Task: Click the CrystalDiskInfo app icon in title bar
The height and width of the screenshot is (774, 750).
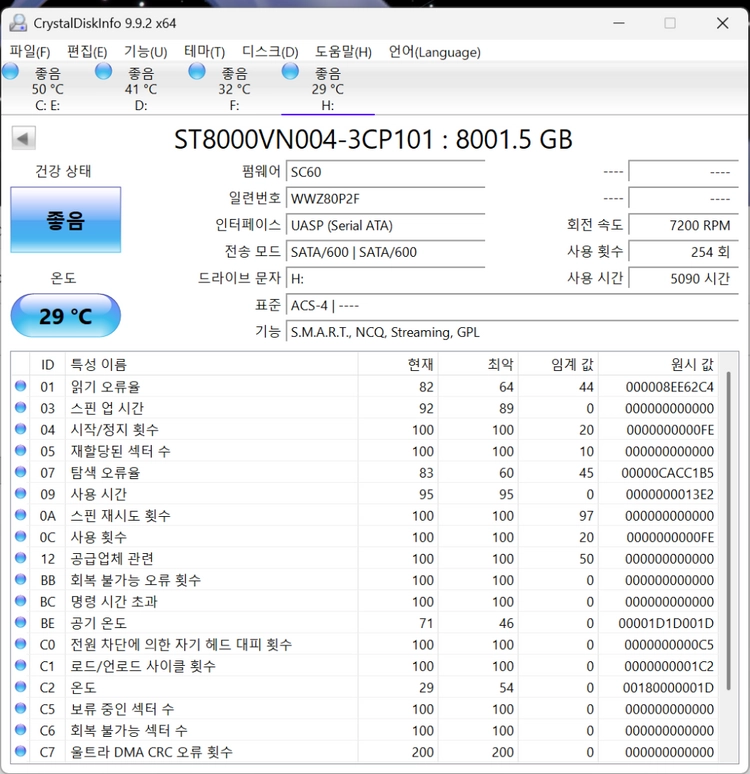Action: pyautogui.click(x=18, y=23)
